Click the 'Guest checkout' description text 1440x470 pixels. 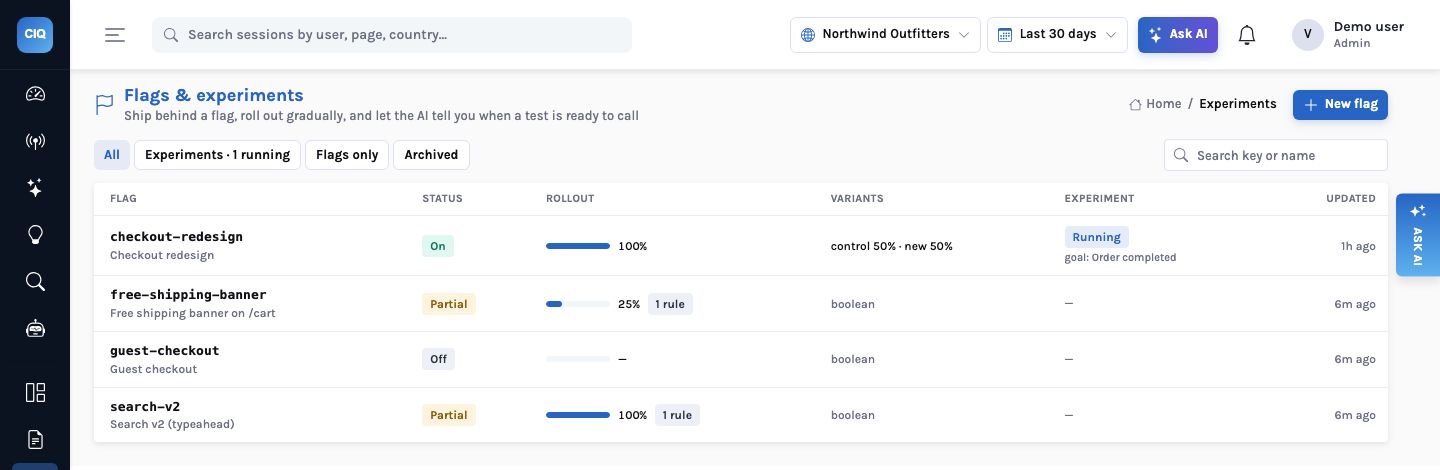pyautogui.click(x=154, y=369)
